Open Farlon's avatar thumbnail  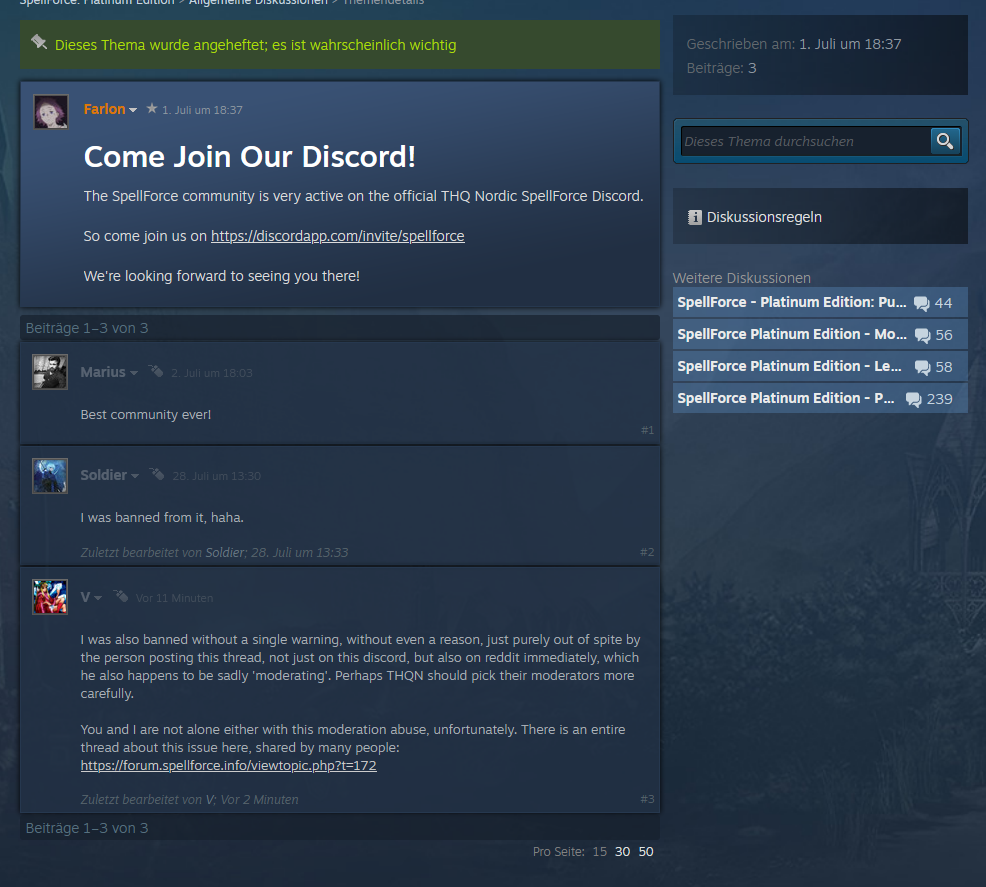pyautogui.click(x=50, y=112)
